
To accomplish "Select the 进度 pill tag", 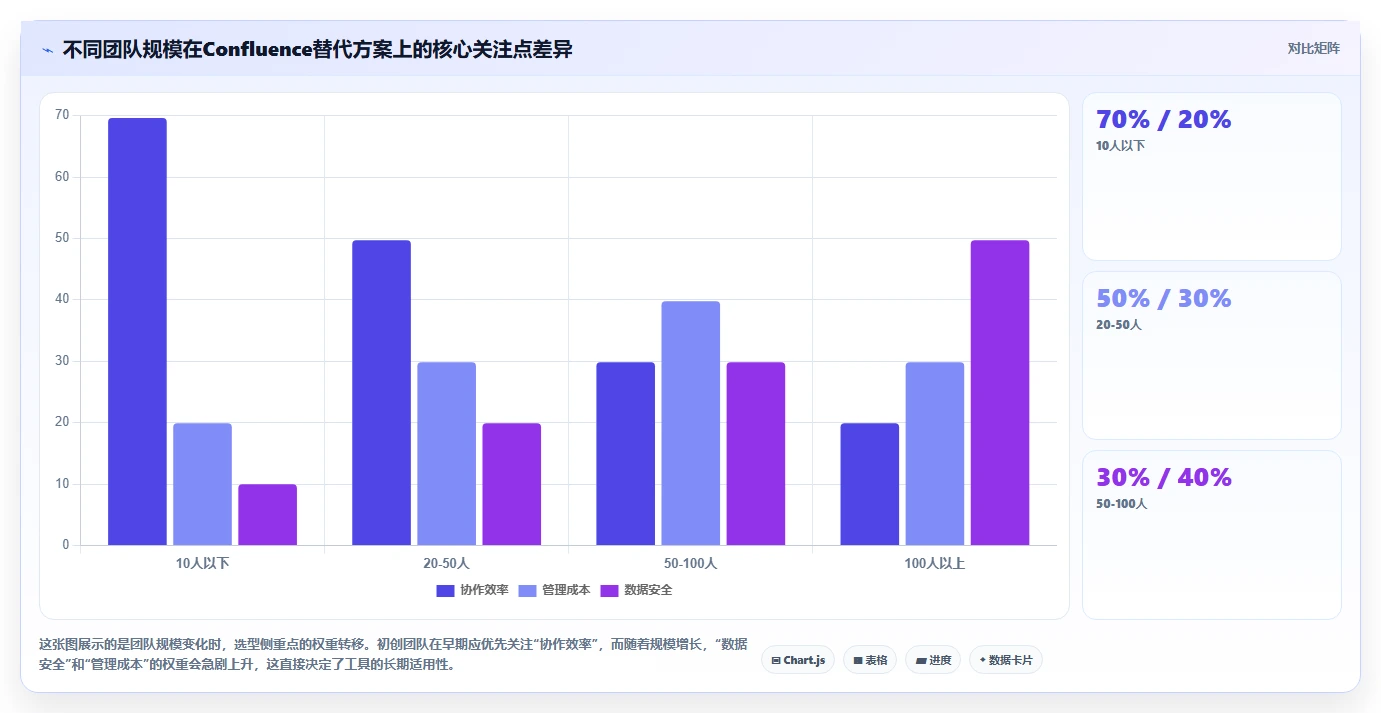I will click(x=933, y=660).
